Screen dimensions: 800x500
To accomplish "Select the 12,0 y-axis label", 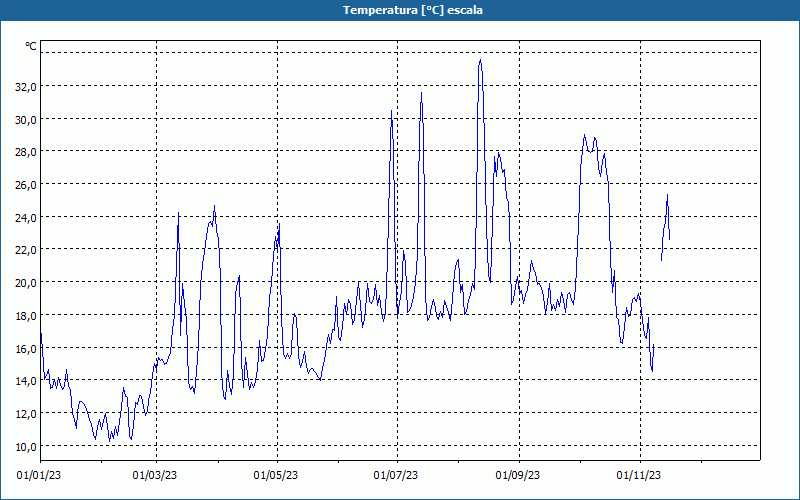I will pyautogui.click(x=26, y=414).
